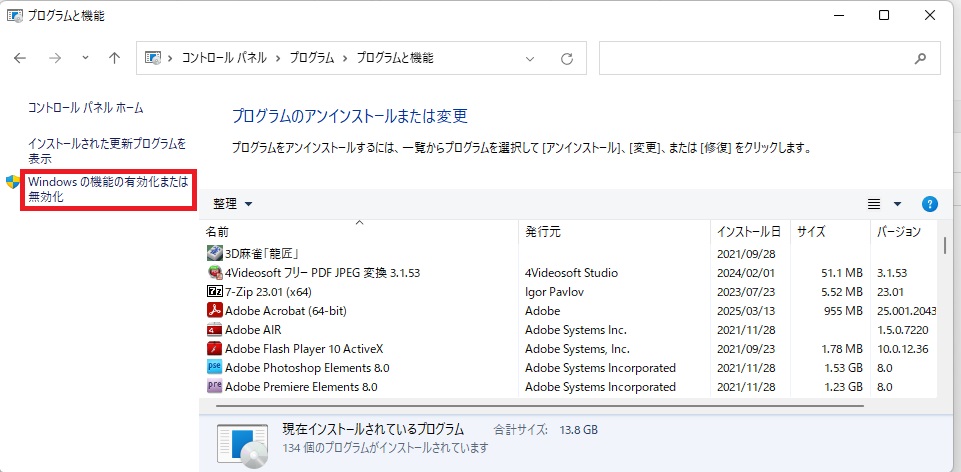The width and height of the screenshot is (961, 472).
Task: Select the Premiere Elements 8.0 icon
Action: [215, 387]
